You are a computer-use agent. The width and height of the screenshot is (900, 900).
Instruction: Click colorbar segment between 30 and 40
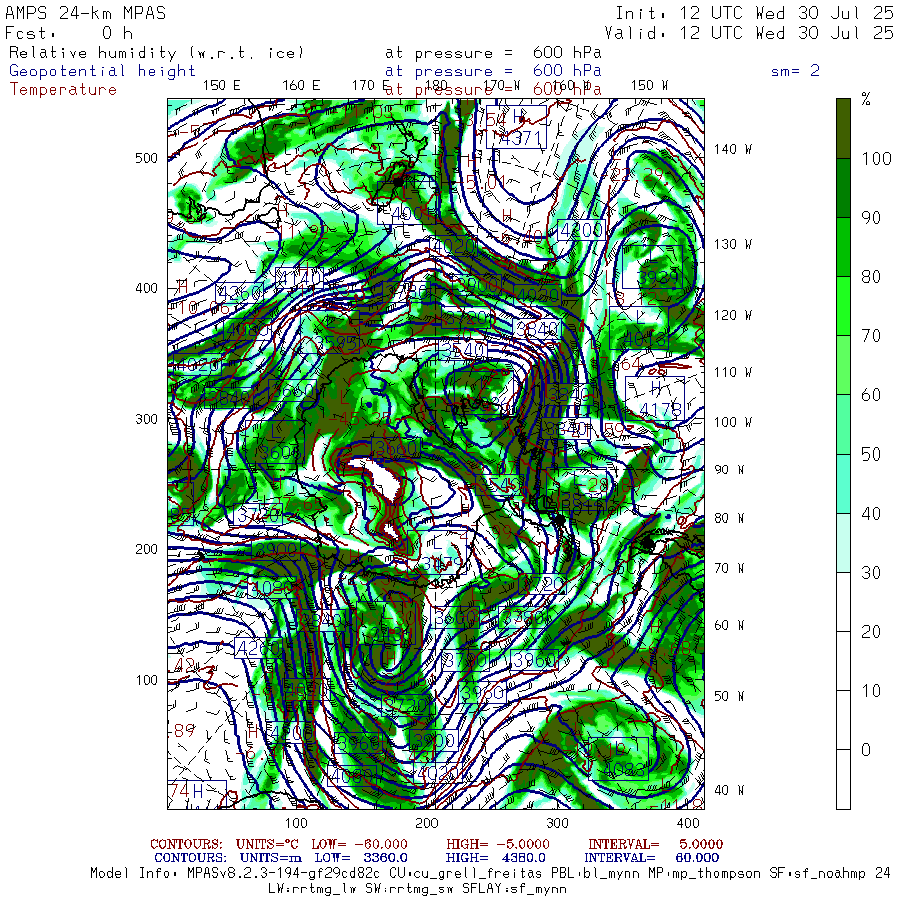tap(843, 542)
